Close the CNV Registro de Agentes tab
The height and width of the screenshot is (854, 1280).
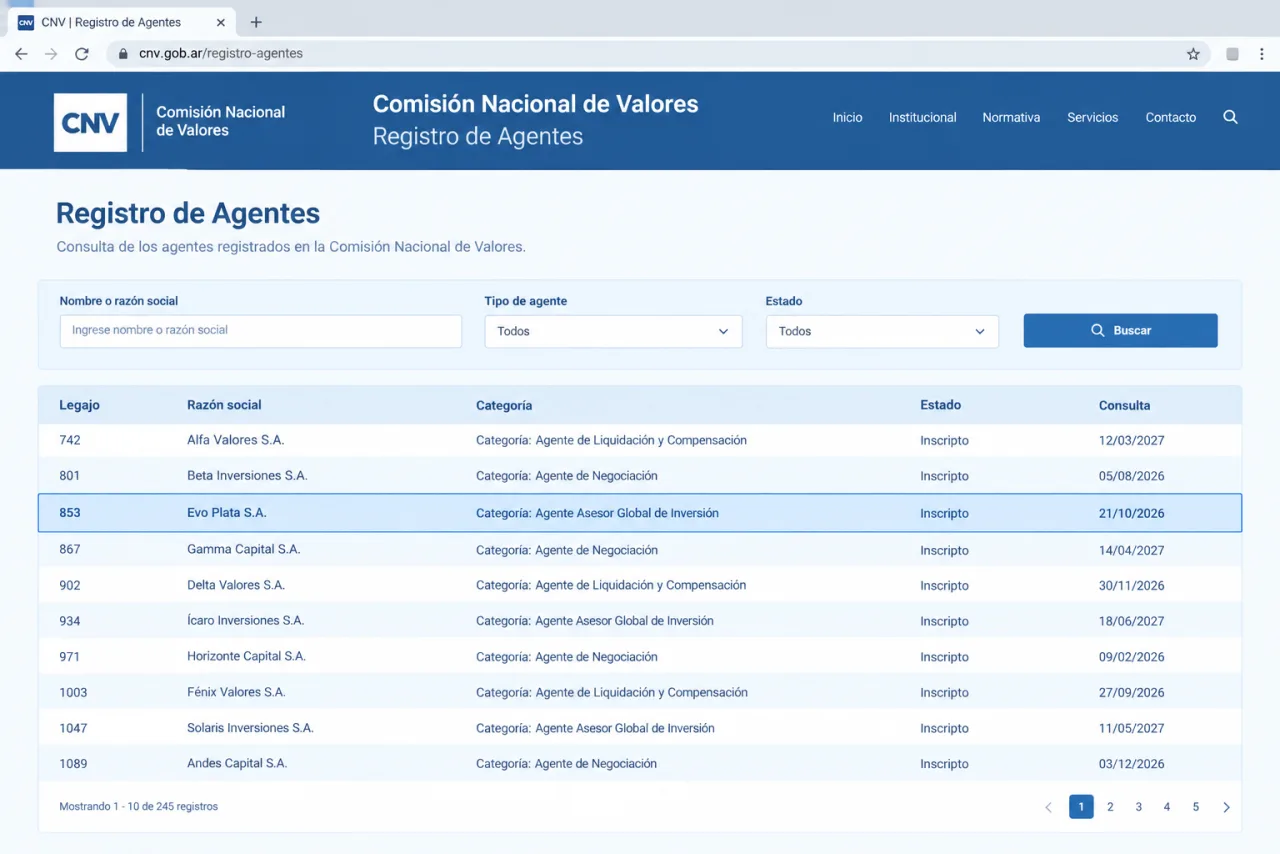click(x=220, y=22)
